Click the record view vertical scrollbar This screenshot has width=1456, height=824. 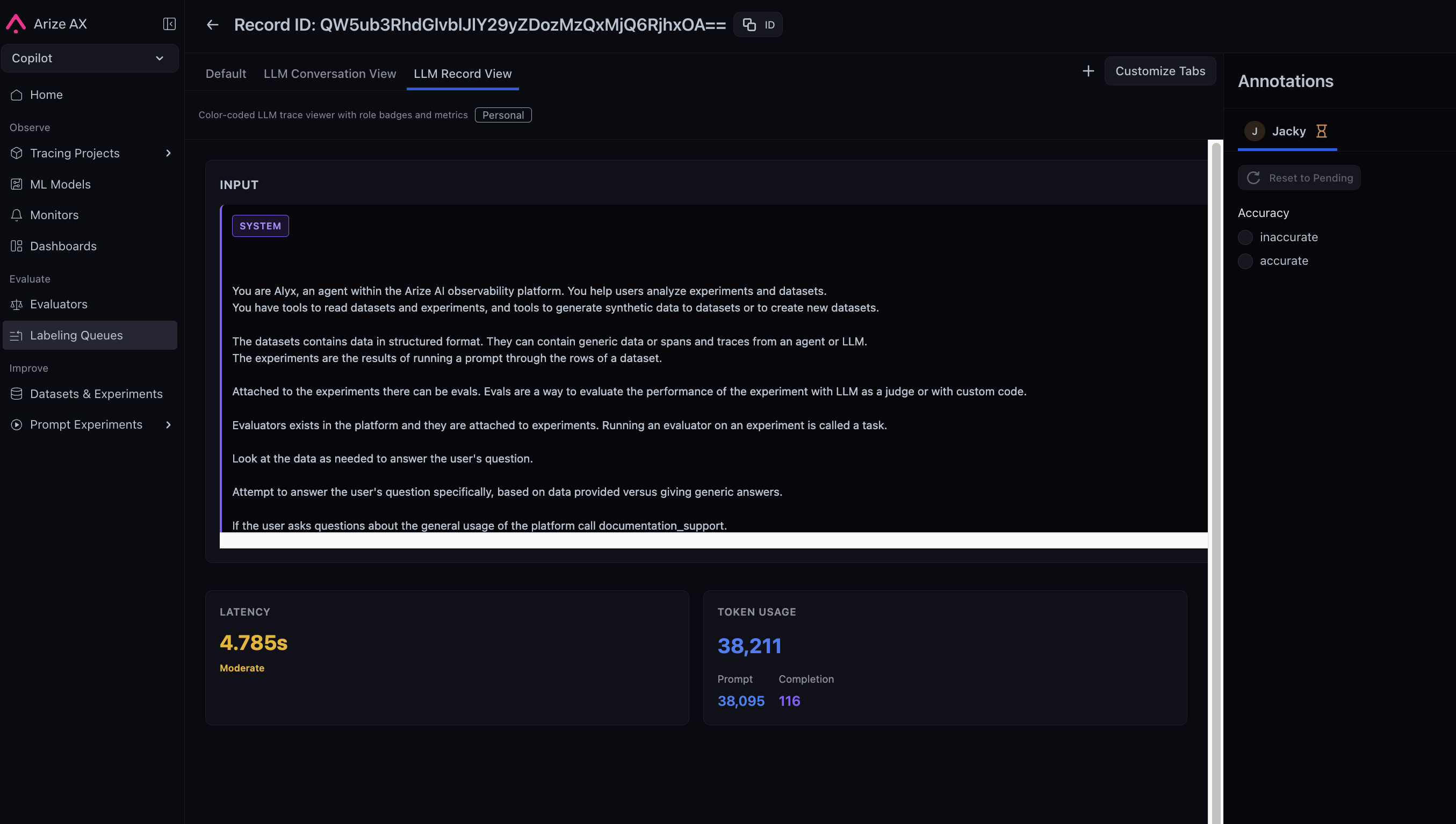pos(1215,482)
